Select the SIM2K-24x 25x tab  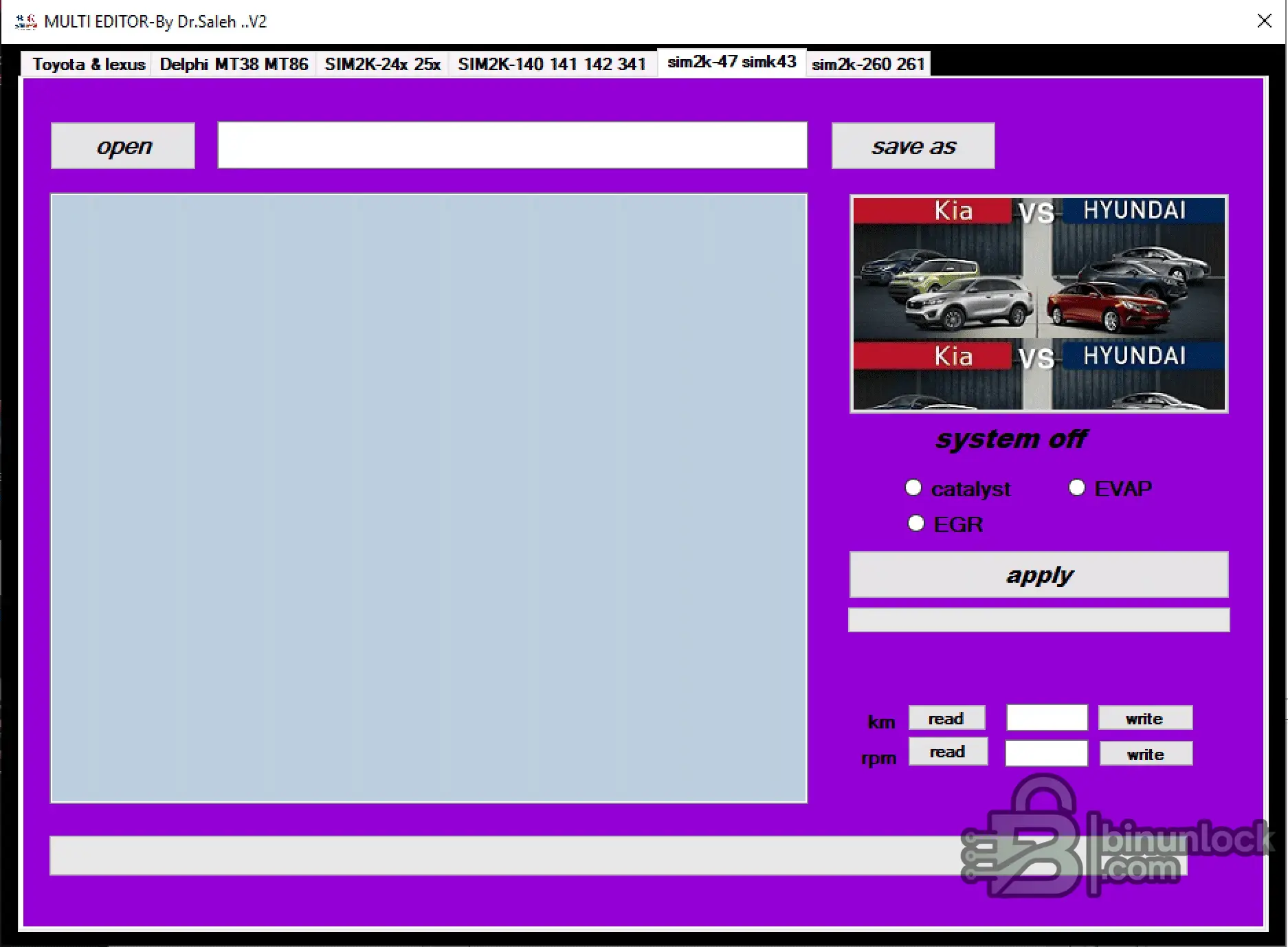tap(382, 64)
